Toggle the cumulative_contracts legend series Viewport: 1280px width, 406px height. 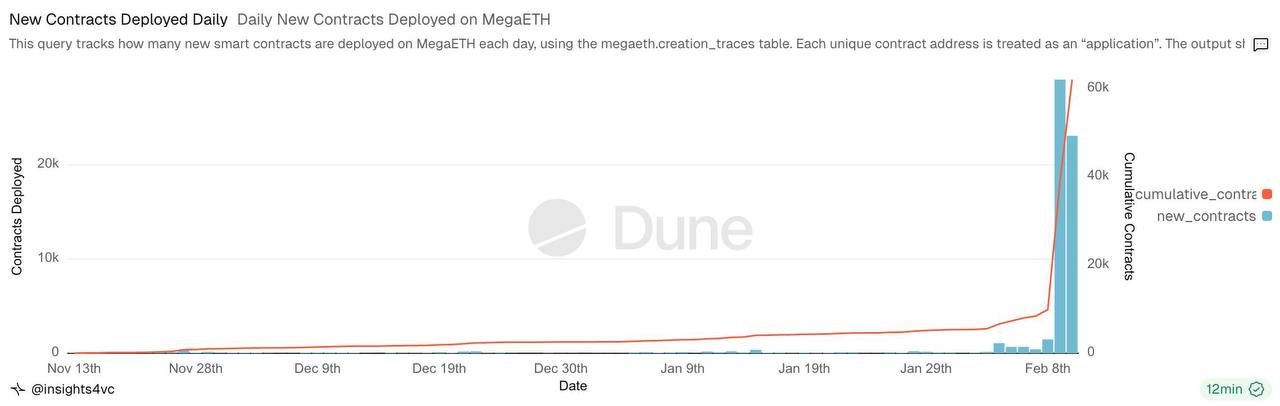click(x=1196, y=194)
